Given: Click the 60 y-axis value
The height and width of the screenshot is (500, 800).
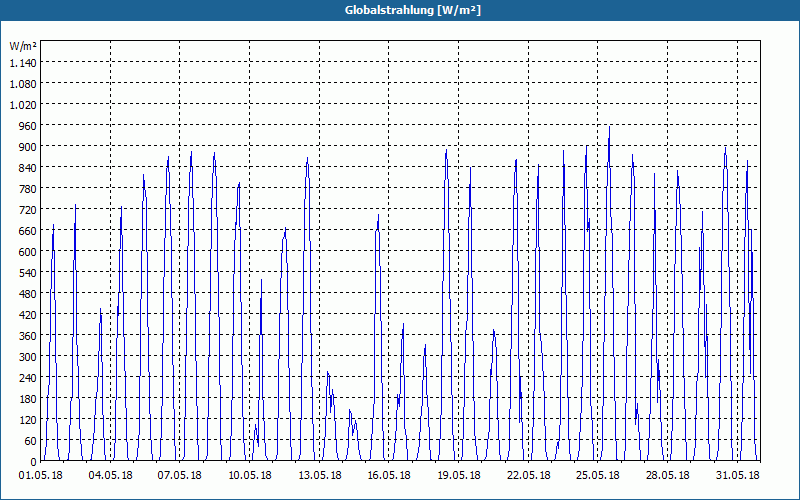Looking at the screenshot, I should 31,441.
